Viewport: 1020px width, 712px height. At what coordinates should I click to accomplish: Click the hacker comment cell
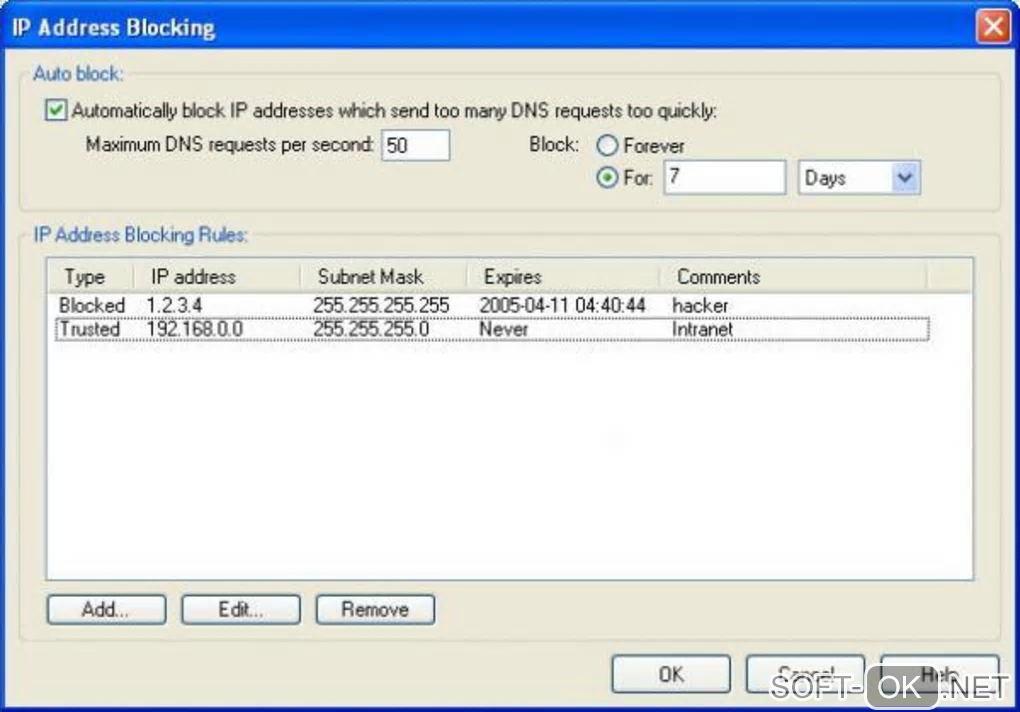701,305
